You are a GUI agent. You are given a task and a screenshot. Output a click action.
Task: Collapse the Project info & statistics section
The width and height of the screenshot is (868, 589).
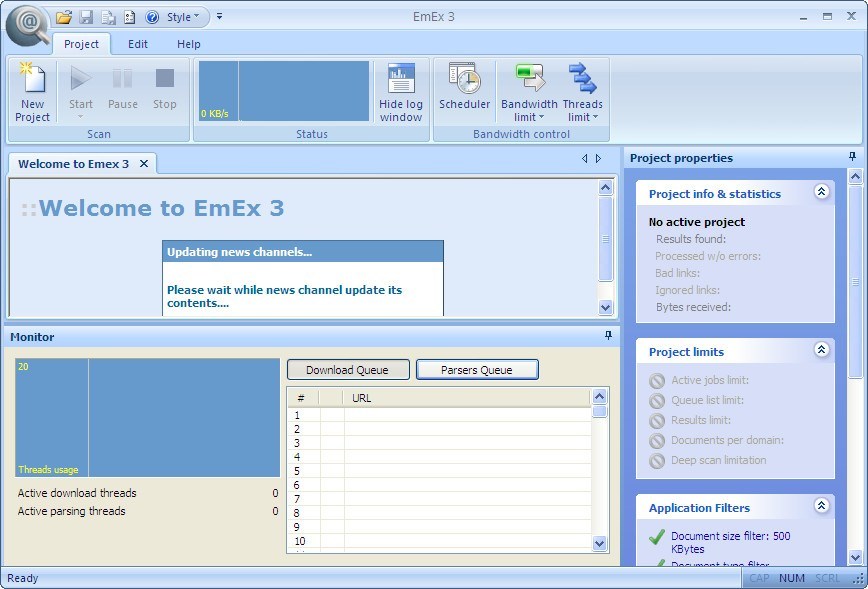pyautogui.click(x=822, y=192)
